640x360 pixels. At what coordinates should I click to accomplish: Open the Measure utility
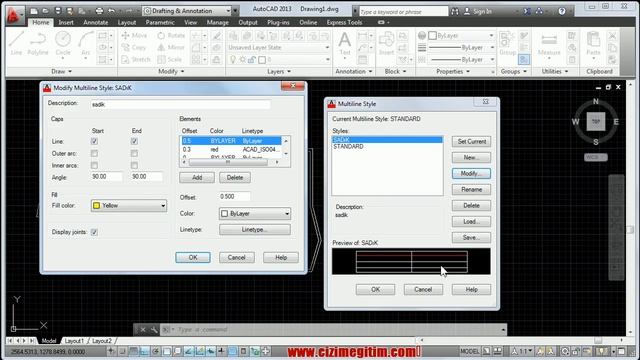549,43
